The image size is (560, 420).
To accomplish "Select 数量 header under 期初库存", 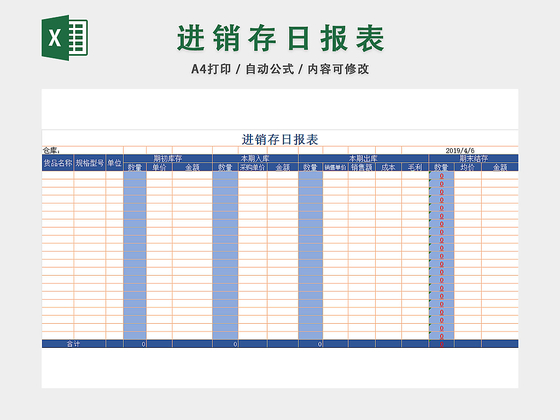I will pos(135,167).
